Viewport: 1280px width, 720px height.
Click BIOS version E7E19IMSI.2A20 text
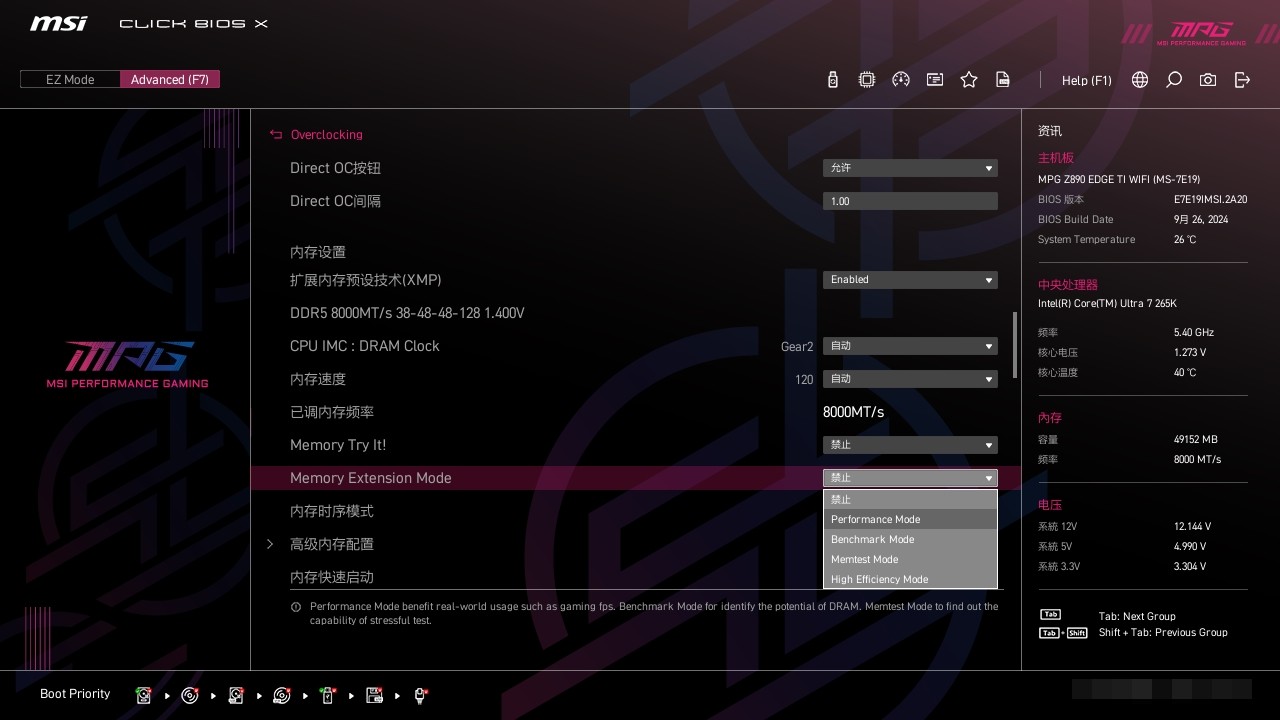[1210, 200]
